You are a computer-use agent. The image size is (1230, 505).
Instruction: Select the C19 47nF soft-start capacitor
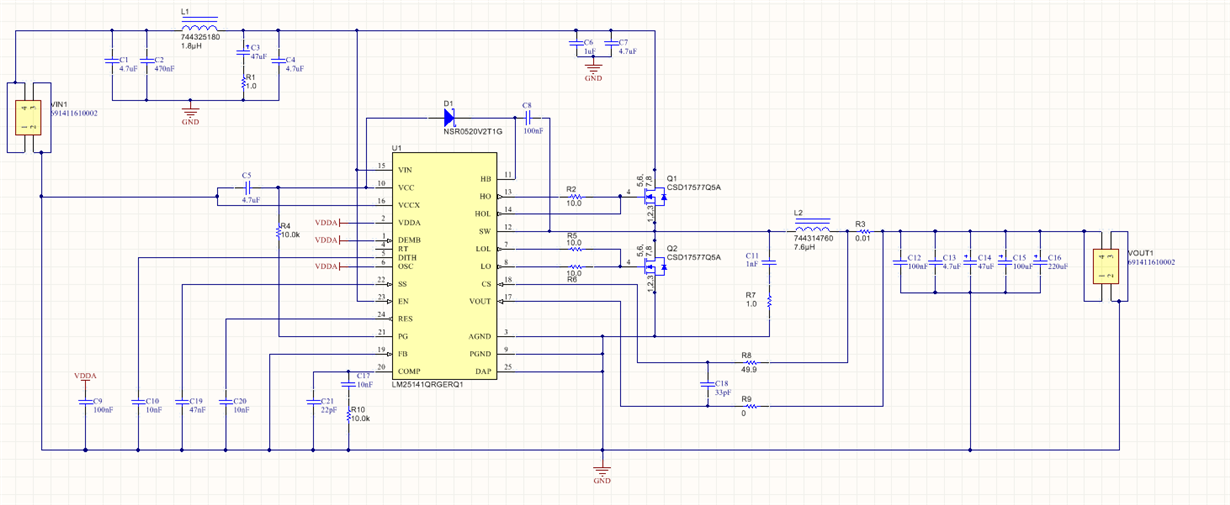pos(181,402)
